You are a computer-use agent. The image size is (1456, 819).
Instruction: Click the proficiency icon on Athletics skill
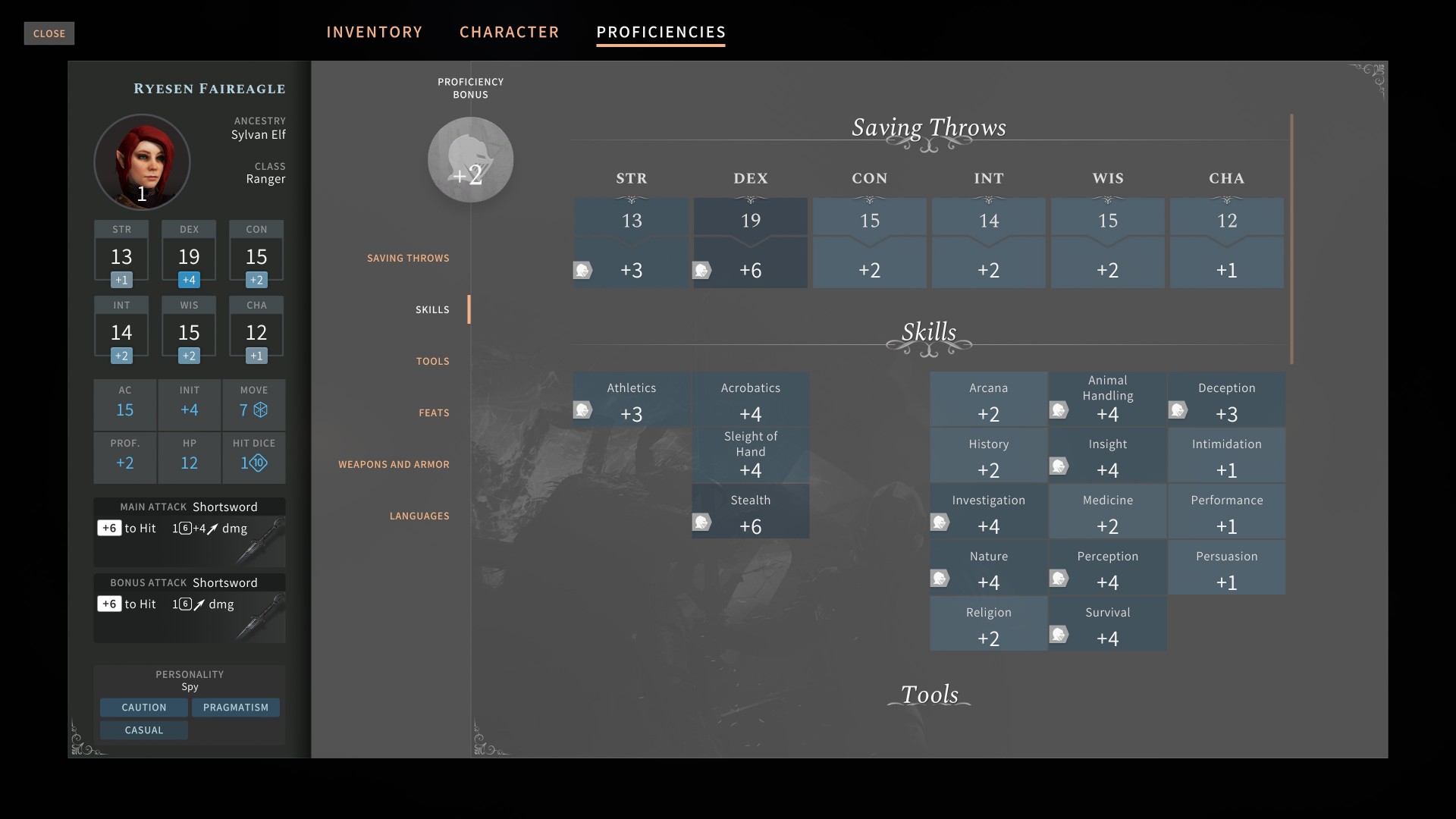(x=582, y=410)
